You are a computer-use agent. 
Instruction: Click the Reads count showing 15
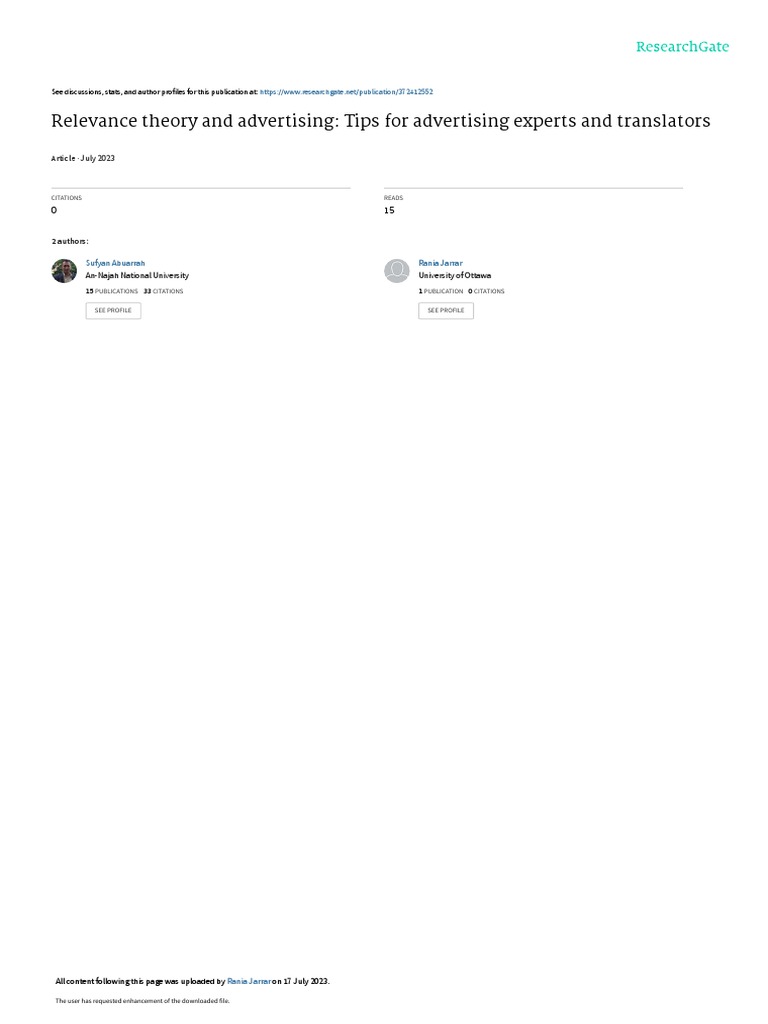click(389, 210)
